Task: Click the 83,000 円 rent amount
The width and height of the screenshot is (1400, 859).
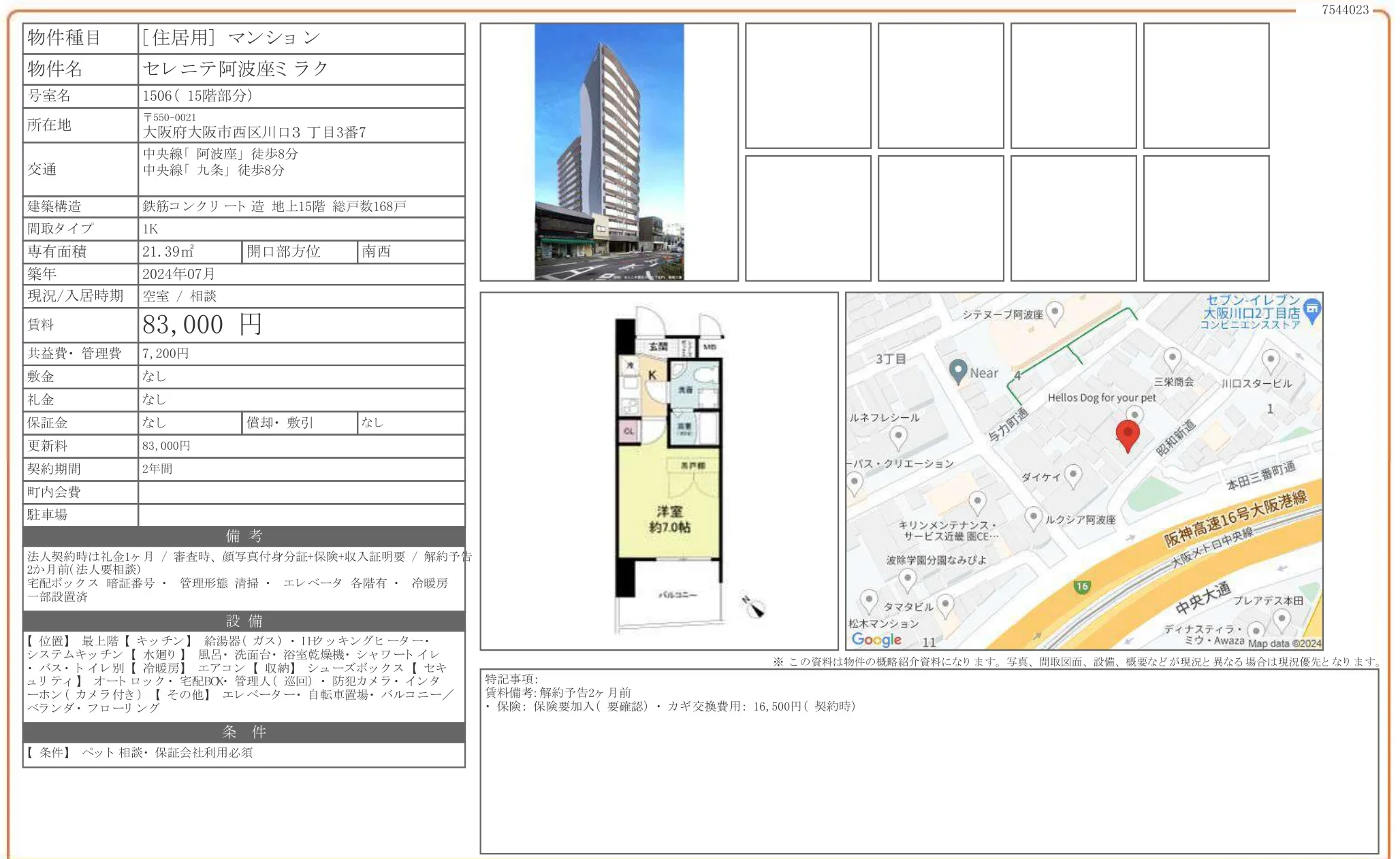Action: pyautogui.click(x=202, y=325)
